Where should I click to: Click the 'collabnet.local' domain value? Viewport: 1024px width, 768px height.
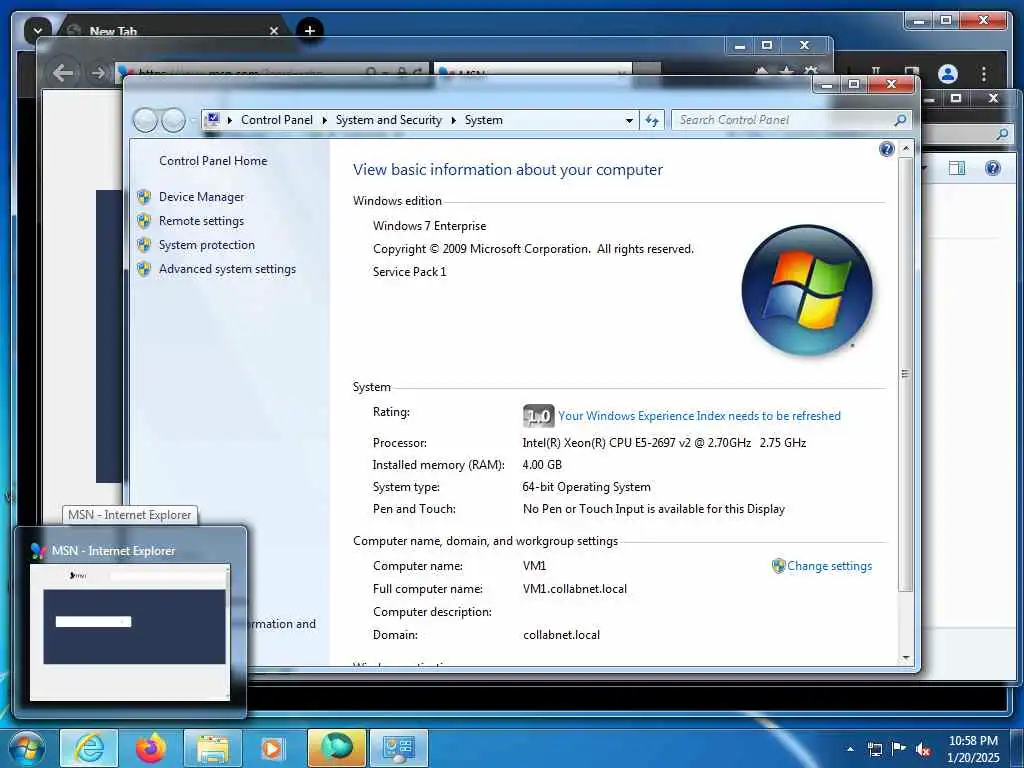[562, 635]
